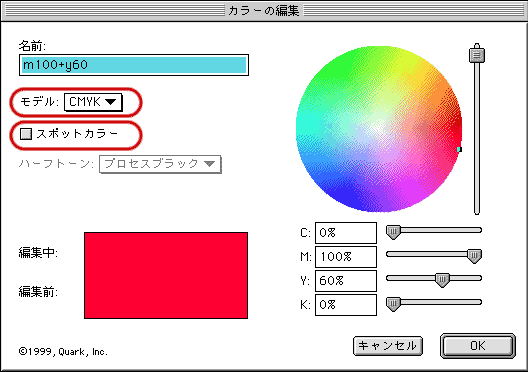Click the brightness slider handle beside the wheel

click(x=477, y=54)
